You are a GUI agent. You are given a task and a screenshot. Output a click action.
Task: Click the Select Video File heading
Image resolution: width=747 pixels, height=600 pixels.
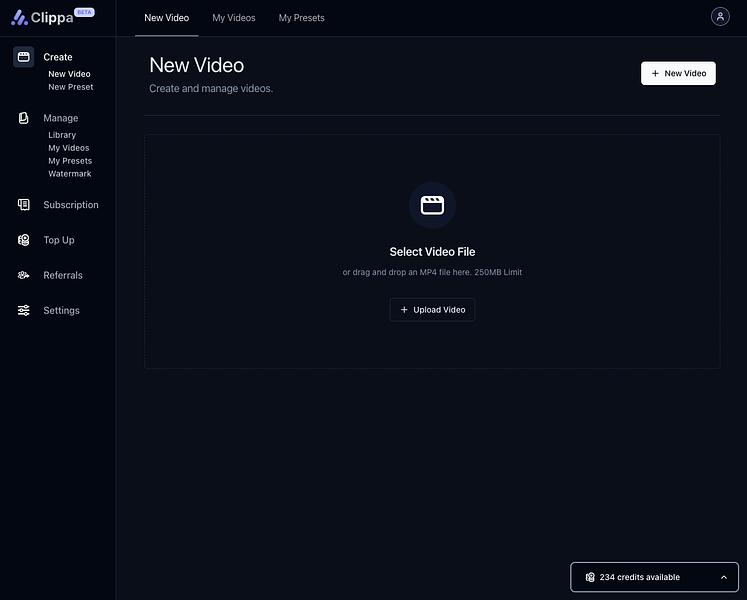432,252
